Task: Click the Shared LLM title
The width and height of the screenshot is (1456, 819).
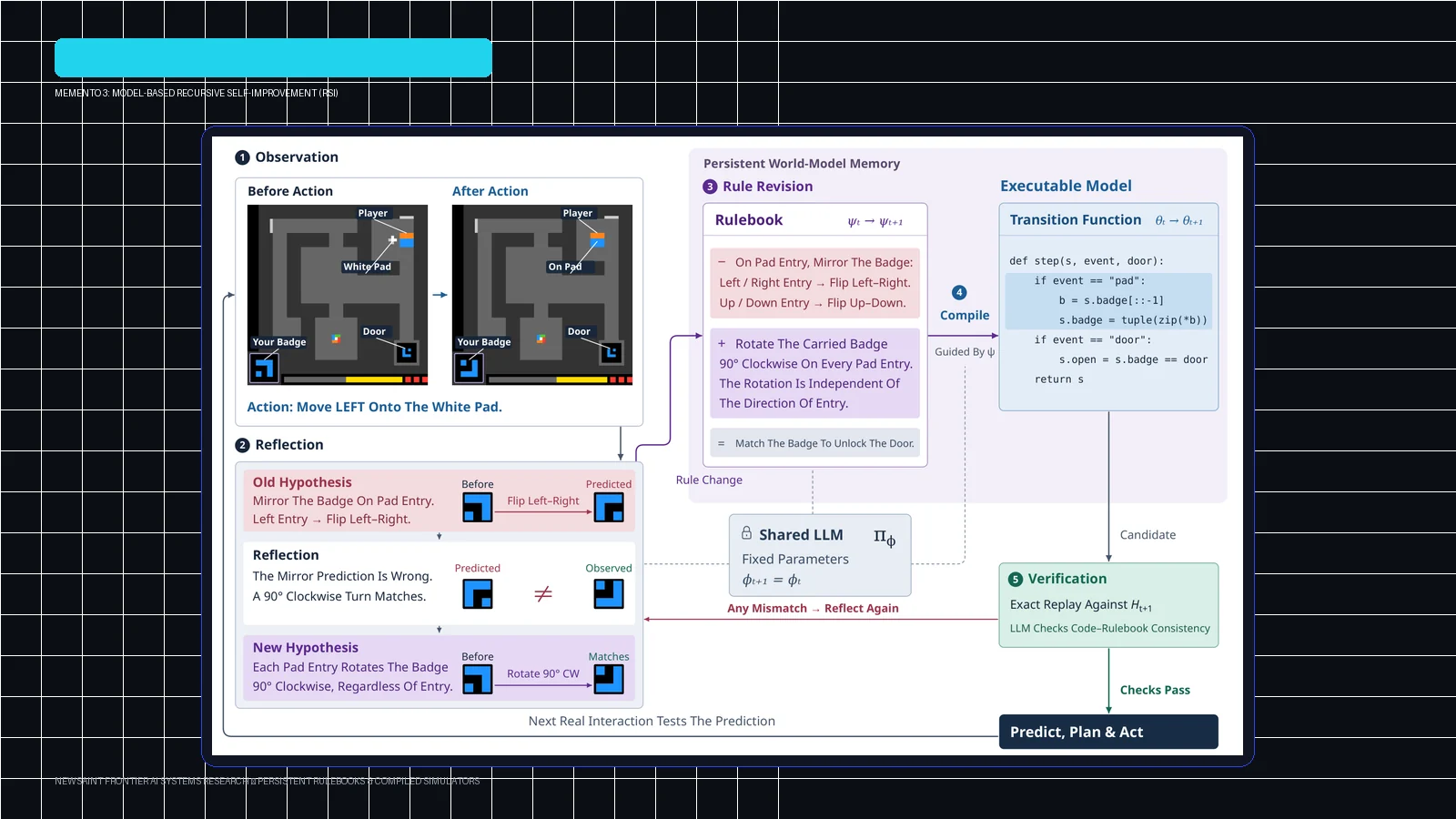Action: (x=801, y=535)
